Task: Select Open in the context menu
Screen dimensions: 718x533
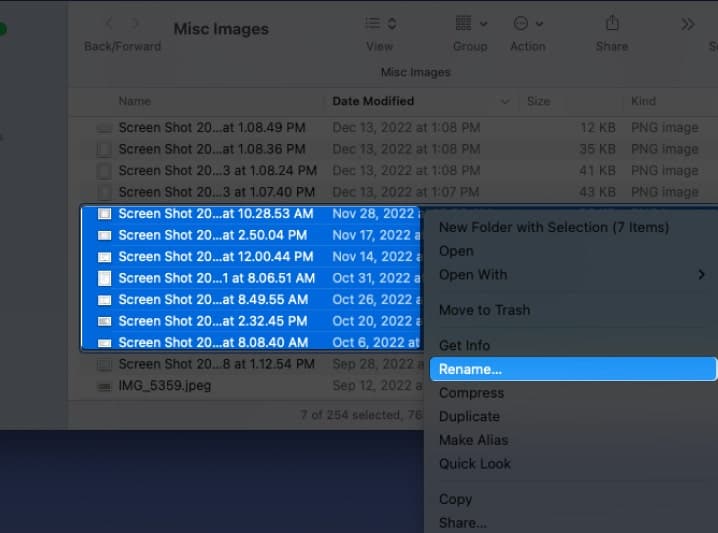Action: (x=456, y=251)
